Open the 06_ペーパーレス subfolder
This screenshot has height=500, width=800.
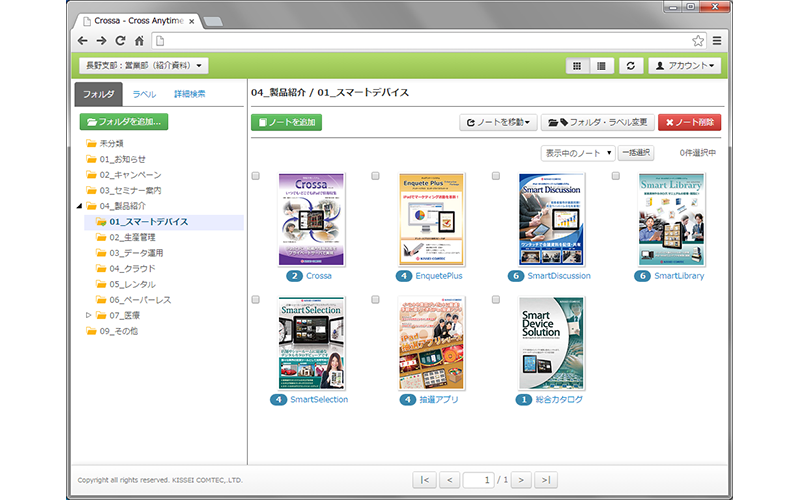tap(133, 300)
